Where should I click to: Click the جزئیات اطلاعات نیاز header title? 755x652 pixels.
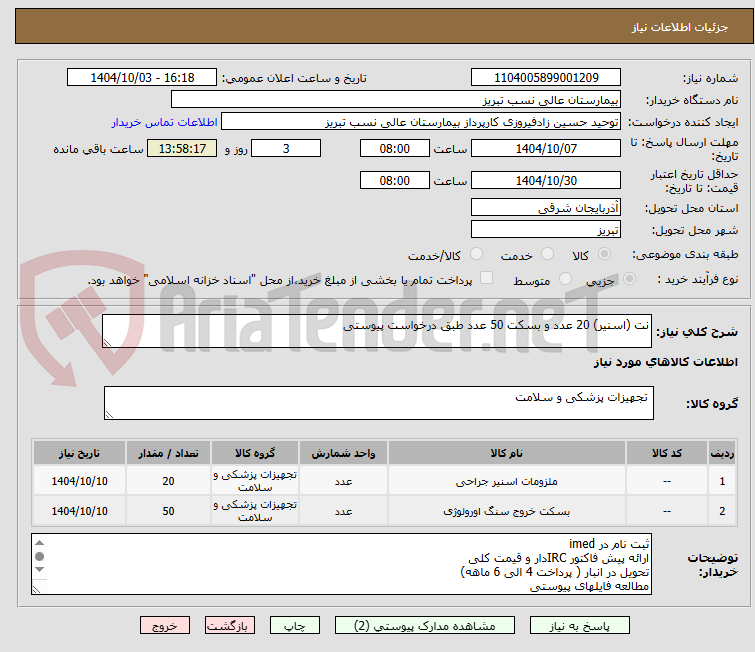tap(680, 27)
